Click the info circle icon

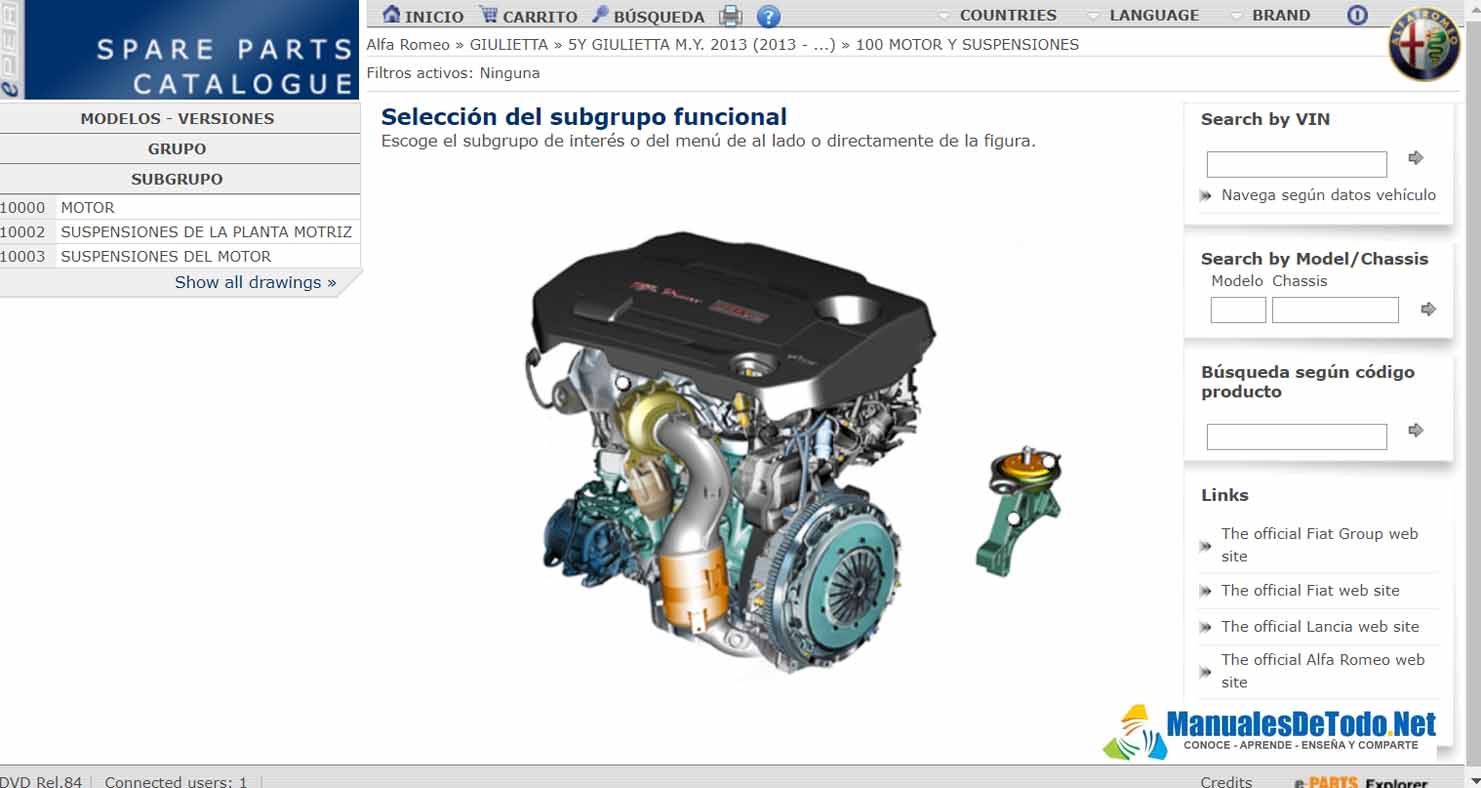1357,15
